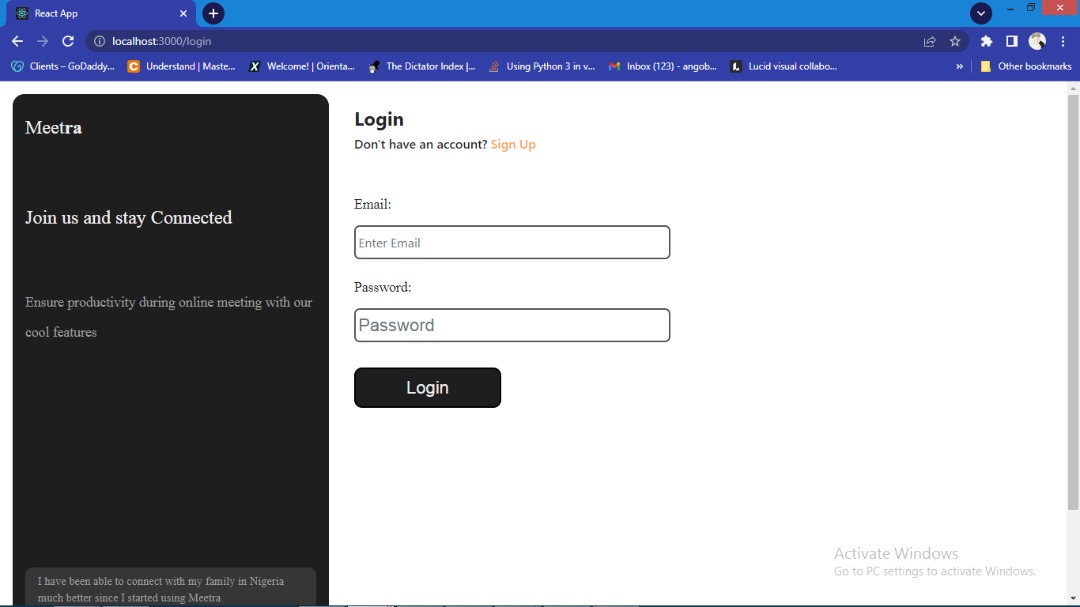Open the browser side panel icon
The height and width of the screenshot is (607, 1080).
click(x=1012, y=41)
